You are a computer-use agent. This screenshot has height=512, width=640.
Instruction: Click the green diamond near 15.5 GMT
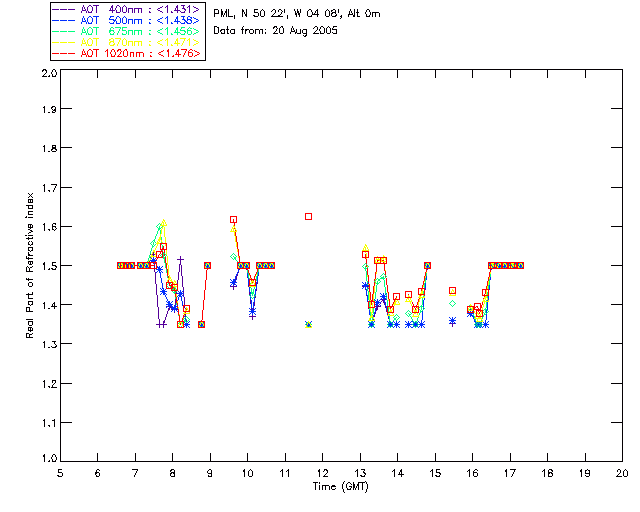click(x=452, y=303)
